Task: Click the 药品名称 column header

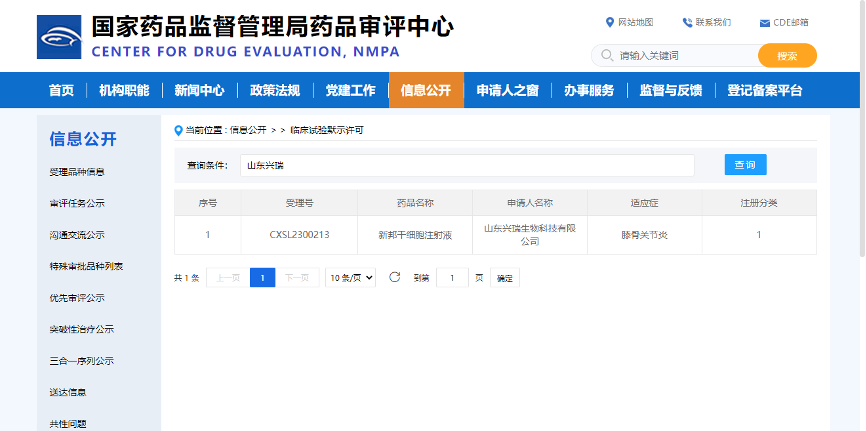Action: (415, 203)
